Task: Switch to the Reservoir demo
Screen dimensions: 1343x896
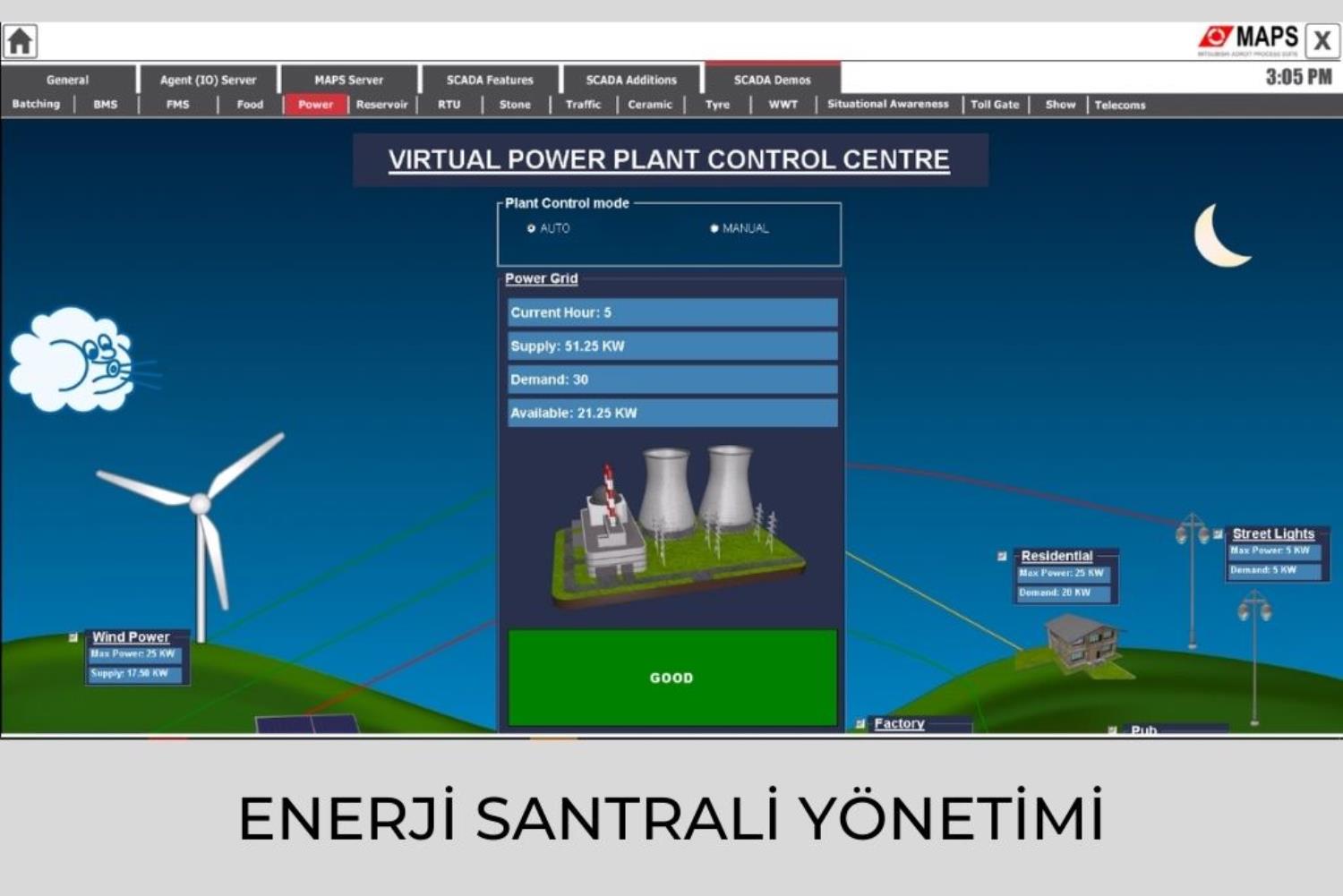Action: 382,104
